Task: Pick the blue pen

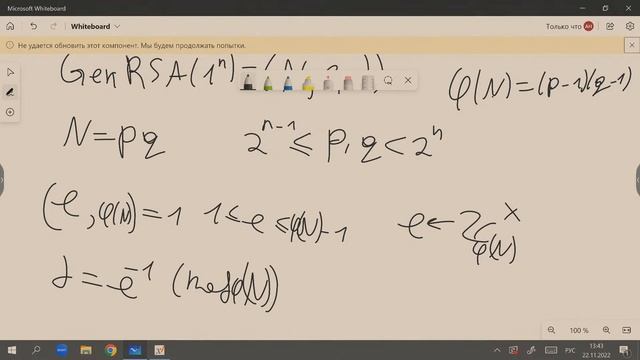Action: (288, 82)
